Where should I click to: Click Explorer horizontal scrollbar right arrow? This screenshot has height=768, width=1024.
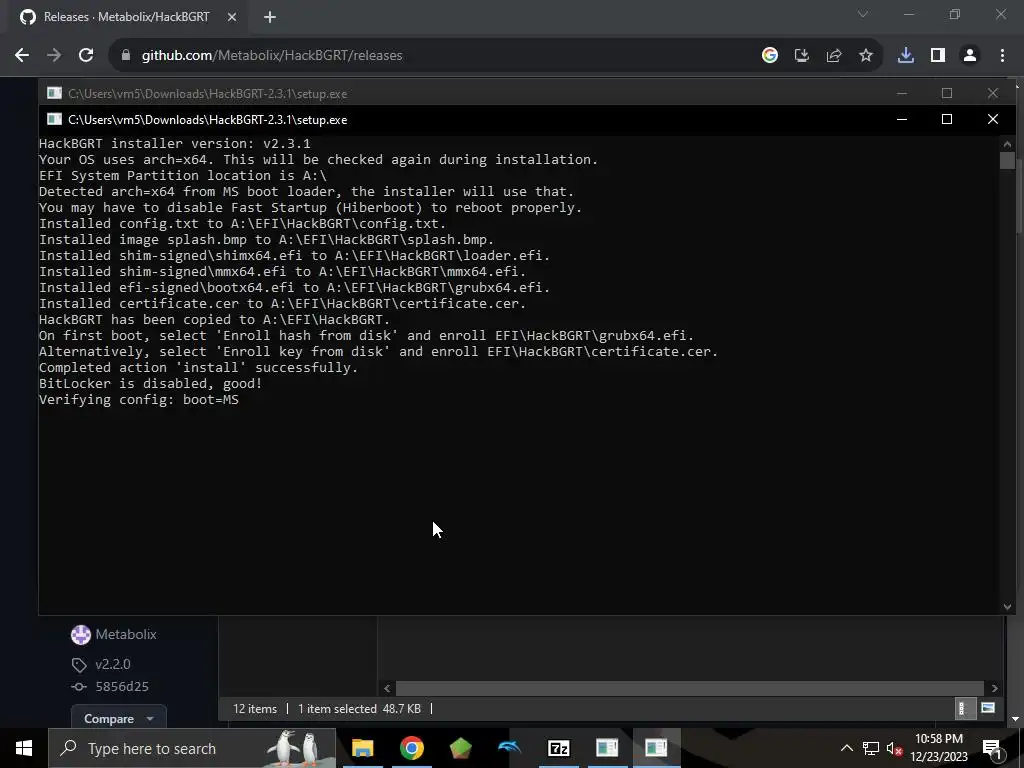(x=995, y=688)
